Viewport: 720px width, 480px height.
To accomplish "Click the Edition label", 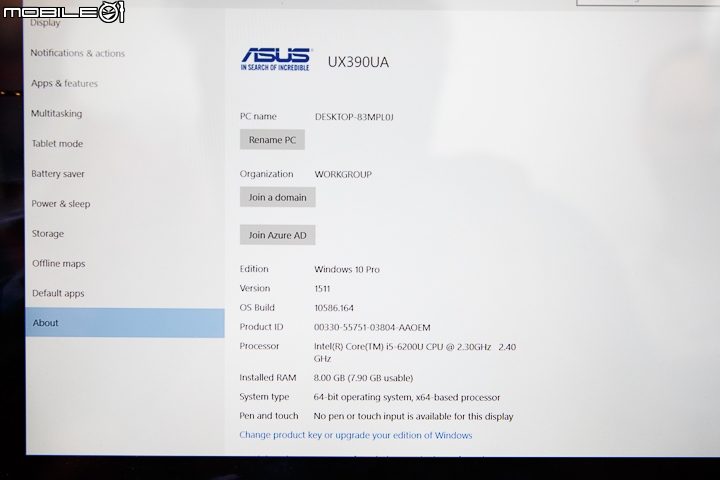I will pyautogui.click(x=254, y=269).
